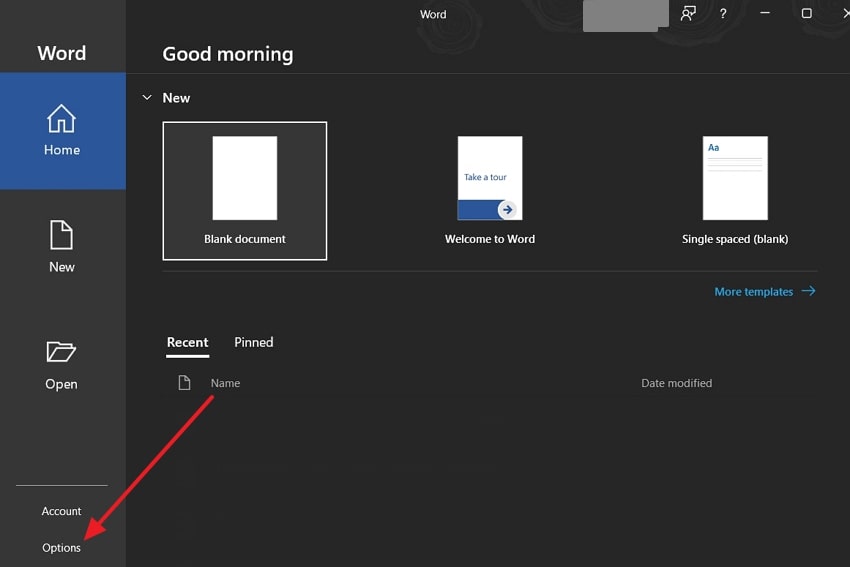Viewport: 850px width, 567px height.
Task: Open the New document page icon
Action: pyautogui.click(x=62, y=235)
